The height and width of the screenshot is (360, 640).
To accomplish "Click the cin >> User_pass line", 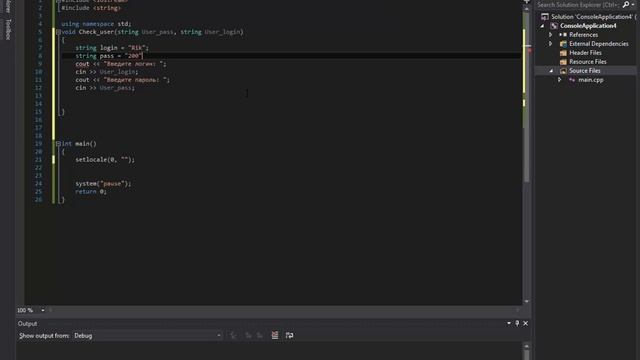I will point(105,88).
